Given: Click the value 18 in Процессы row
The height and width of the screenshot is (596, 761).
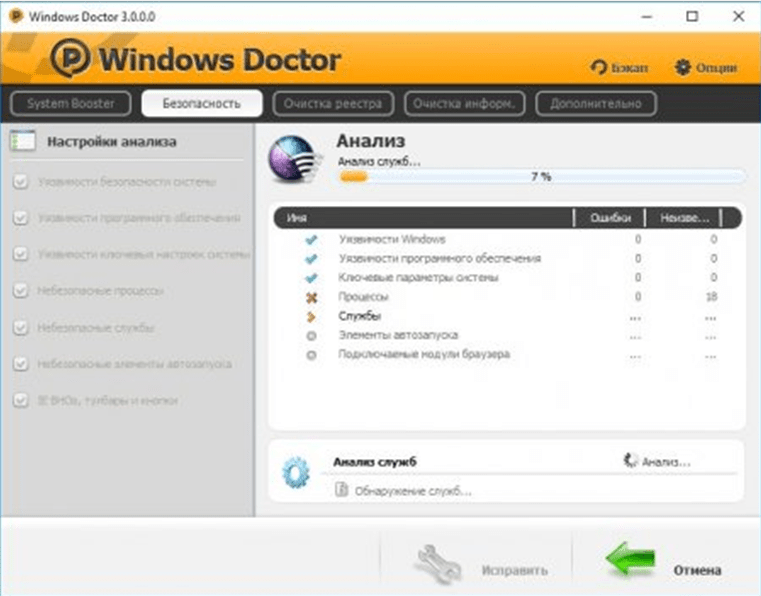Looking at the screenshot, I should click(711, 297).
